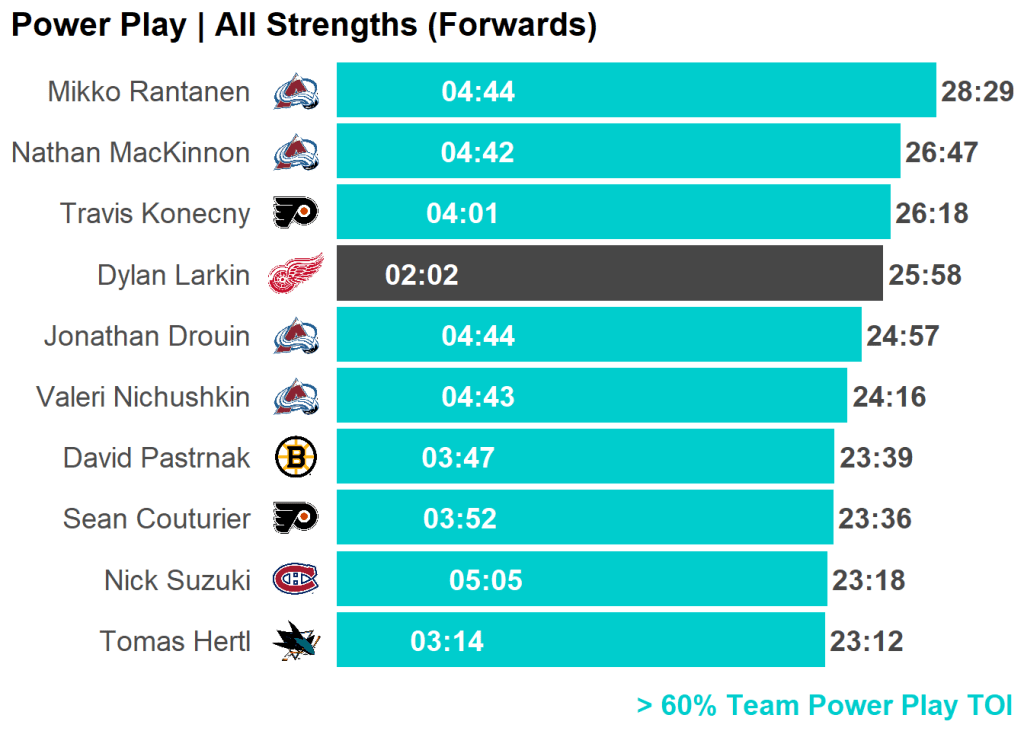
Task: Click the Flyers logo beside Sean Couturier
Action: (296, 518)
